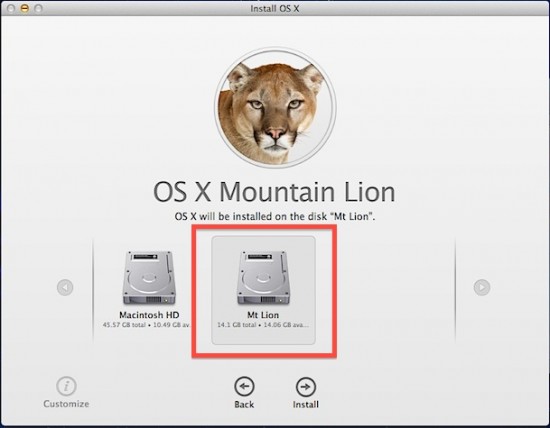Click the Customize text label
The height and width of the screenshot is (428, 550).
point(66,404)
